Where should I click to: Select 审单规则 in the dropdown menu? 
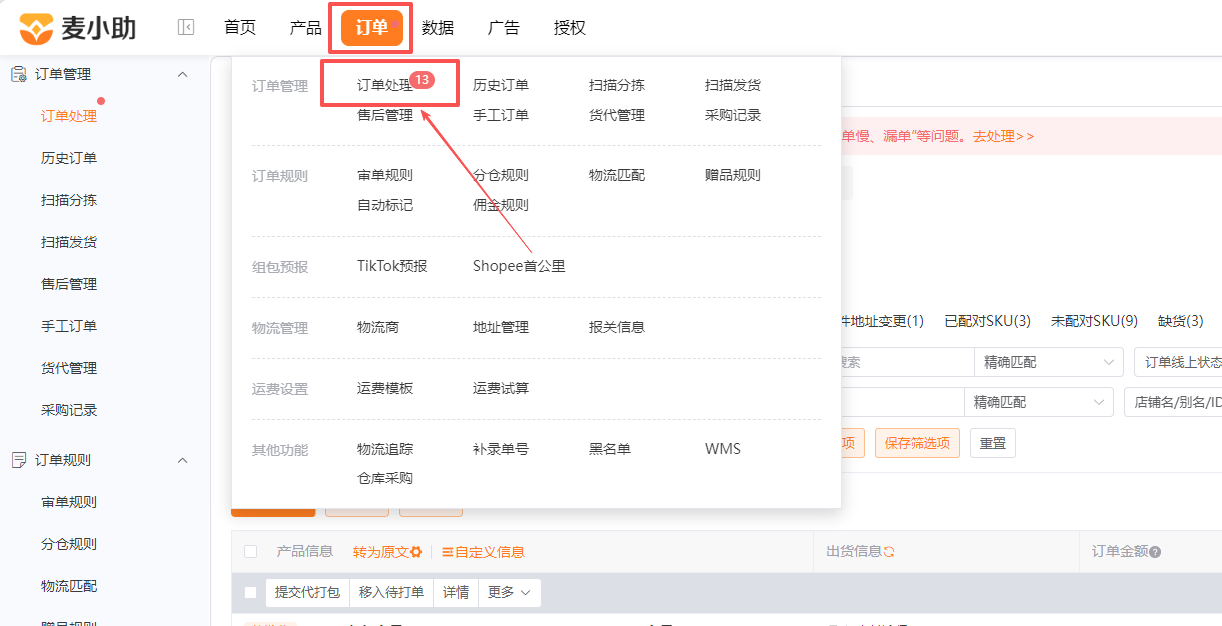coord(385,175)
